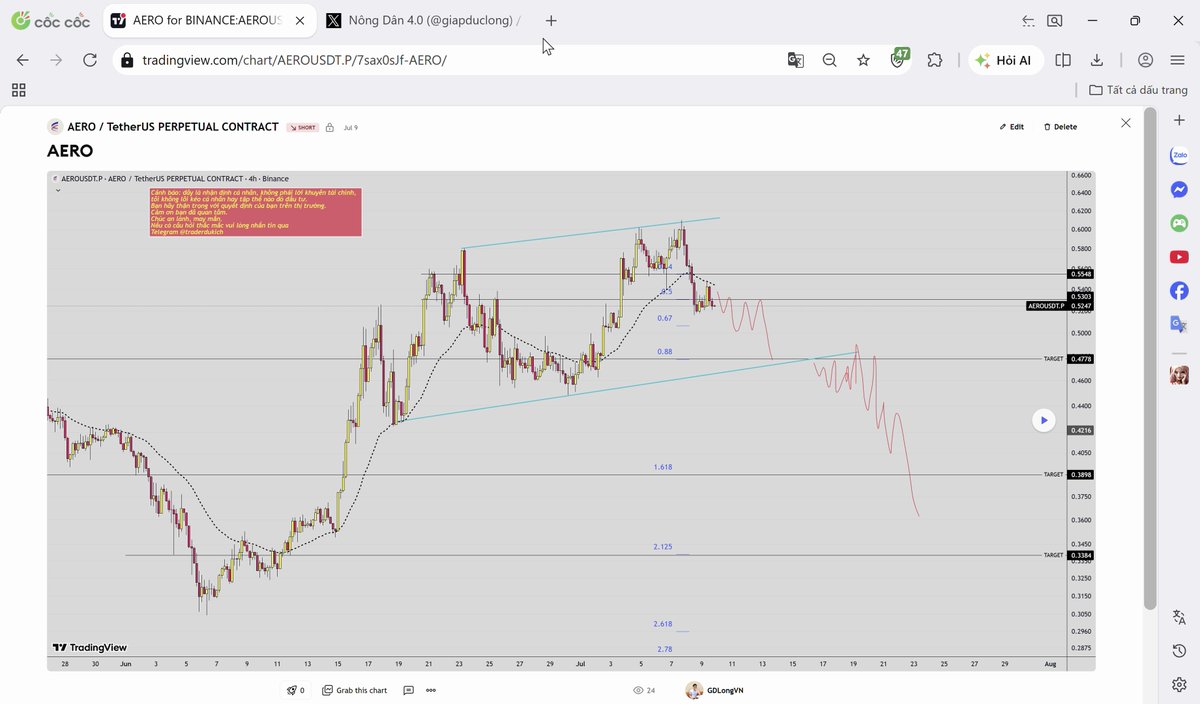Open YouTube from the sidebar
The height and width of the screenshot is (704, 1200).
coord(1179,257)
